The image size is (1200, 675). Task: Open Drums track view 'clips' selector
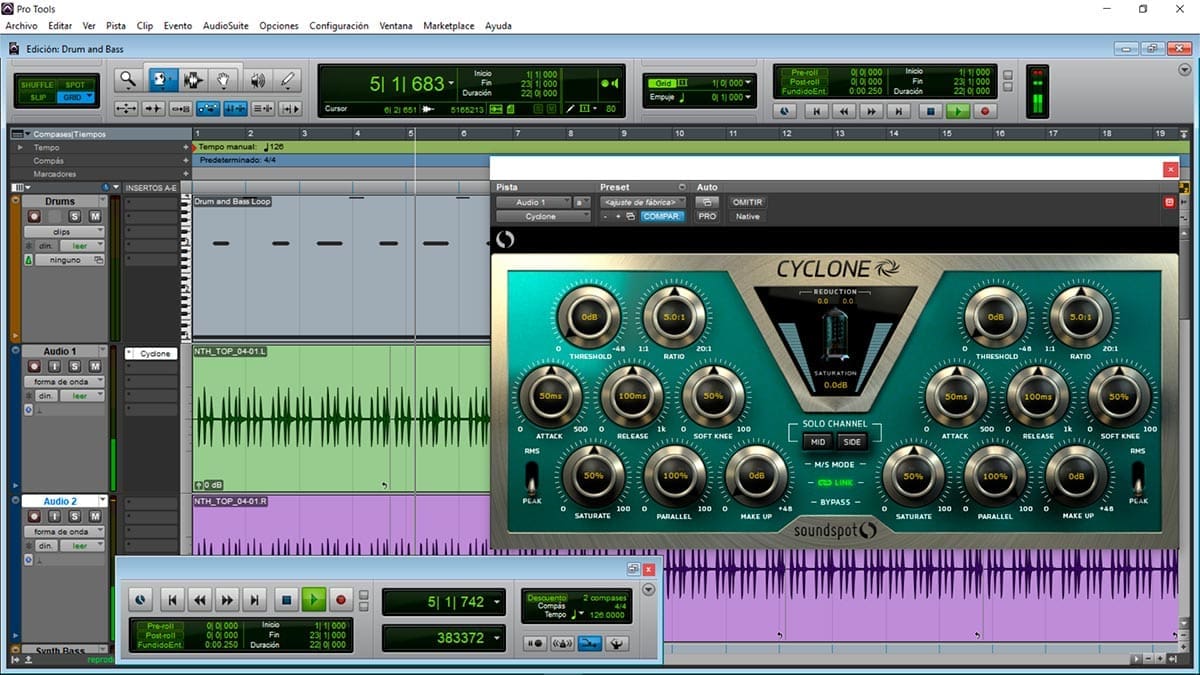point(64,231)
